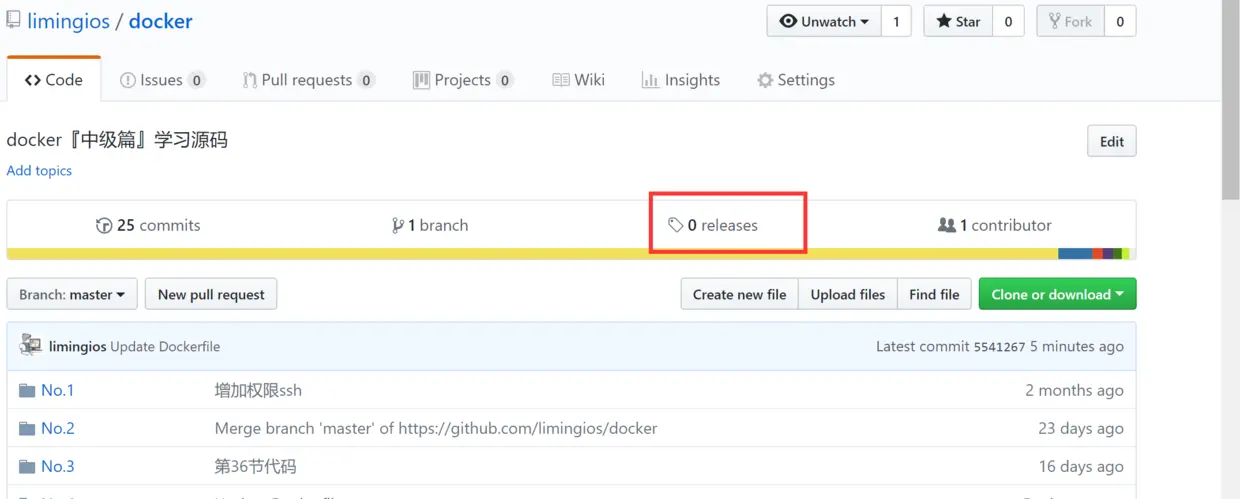Click the repository book icon beside limingios
The image size is (1240, 499).
coord(13,20)
